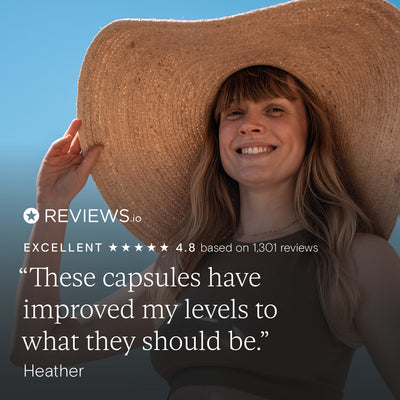
Task: Click the fifth star next to 4.8
Action: [x=164, y=248]
